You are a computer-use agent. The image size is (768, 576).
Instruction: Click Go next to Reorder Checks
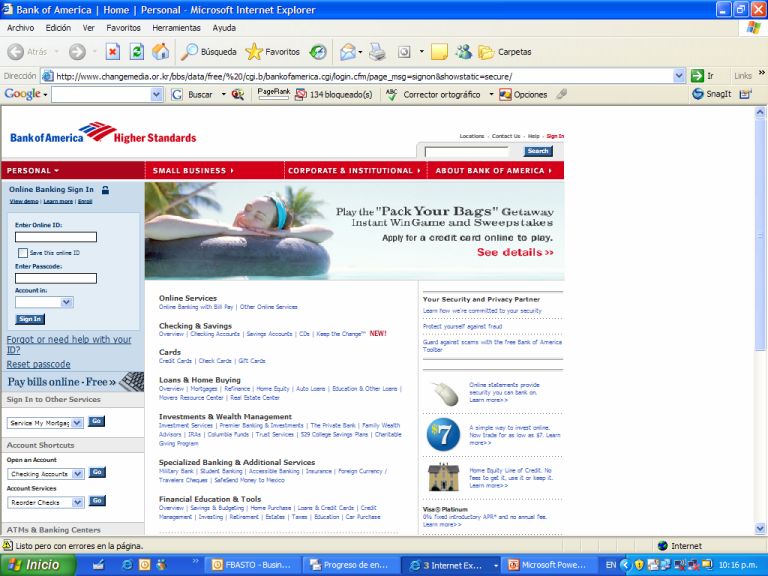click(x=97, y=501)
